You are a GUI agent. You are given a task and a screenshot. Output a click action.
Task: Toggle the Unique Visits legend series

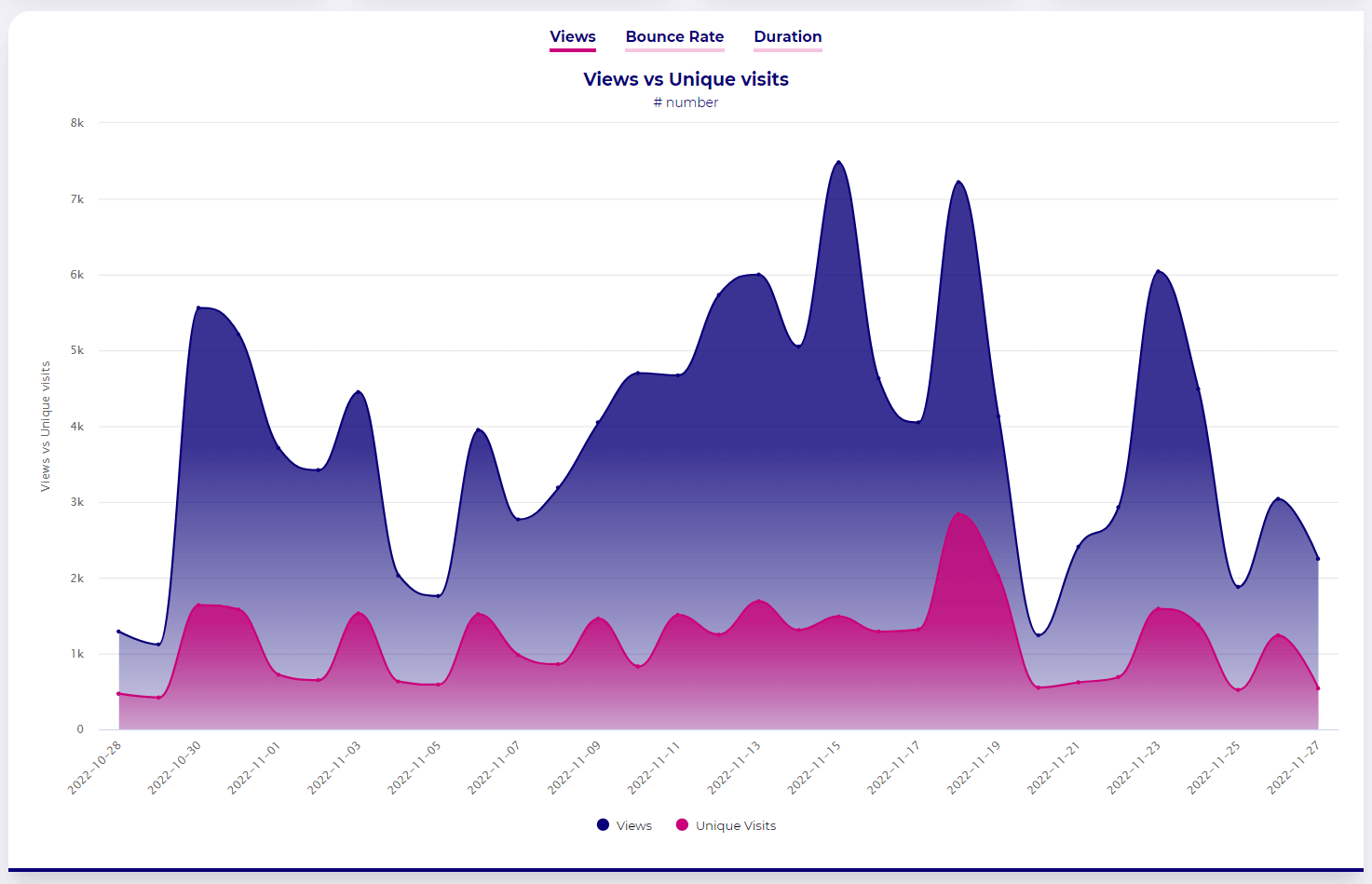726,825
